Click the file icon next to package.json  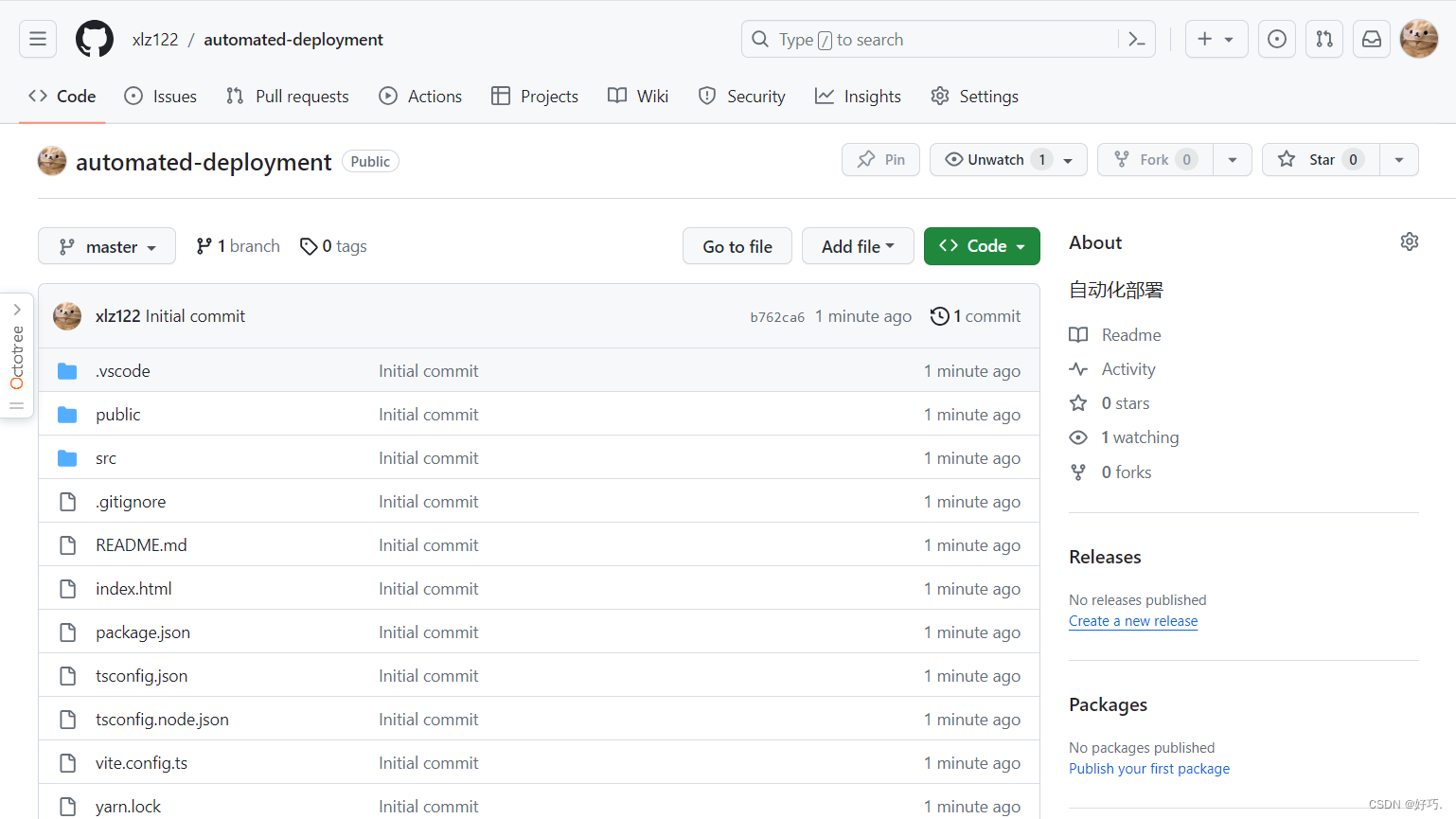67,632
